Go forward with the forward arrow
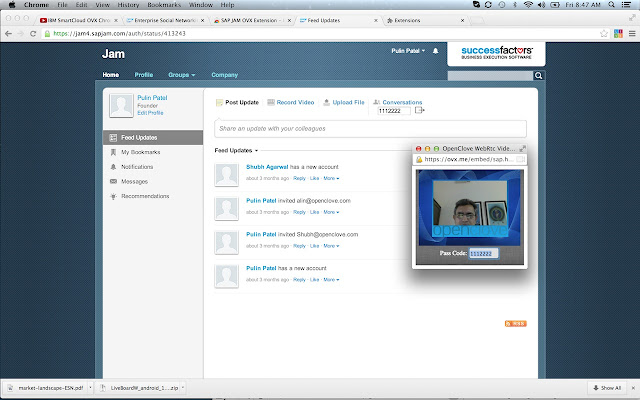 click(20, 33)
